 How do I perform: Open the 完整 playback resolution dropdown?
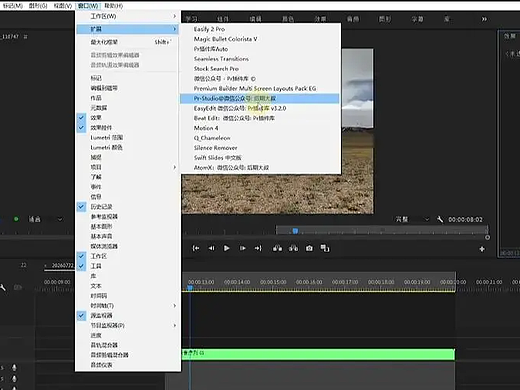pyautogui.click(x=412, y=219)
